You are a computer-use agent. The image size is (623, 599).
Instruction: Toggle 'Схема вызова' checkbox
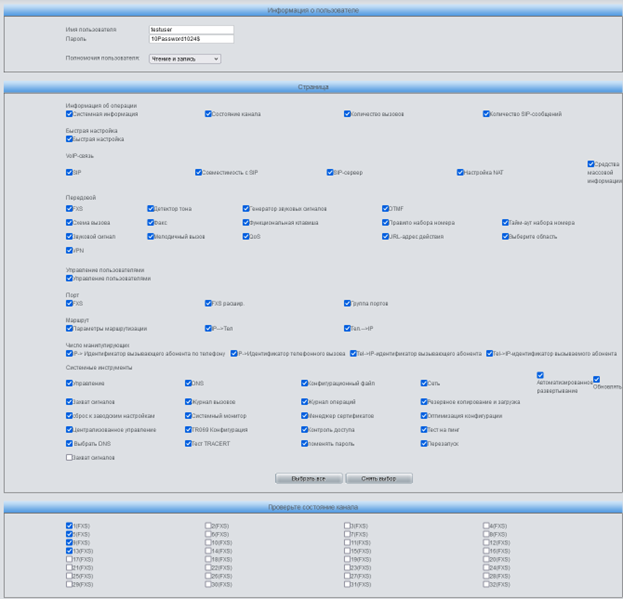click(x=69, y=222)
